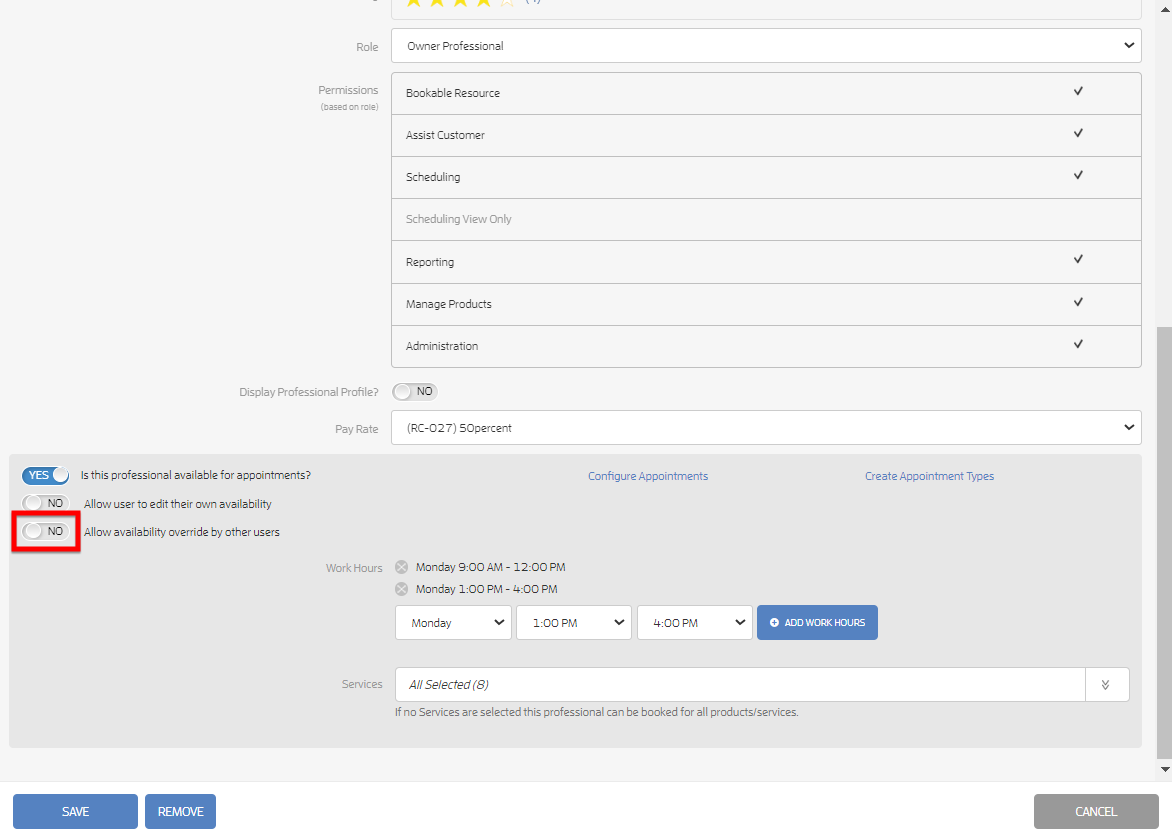The height and width of the screenshot is (840, 1172).
Task: Remove Monday 9:00 AM - 12:00 PM work hours
Action: [x=401, y=567]
